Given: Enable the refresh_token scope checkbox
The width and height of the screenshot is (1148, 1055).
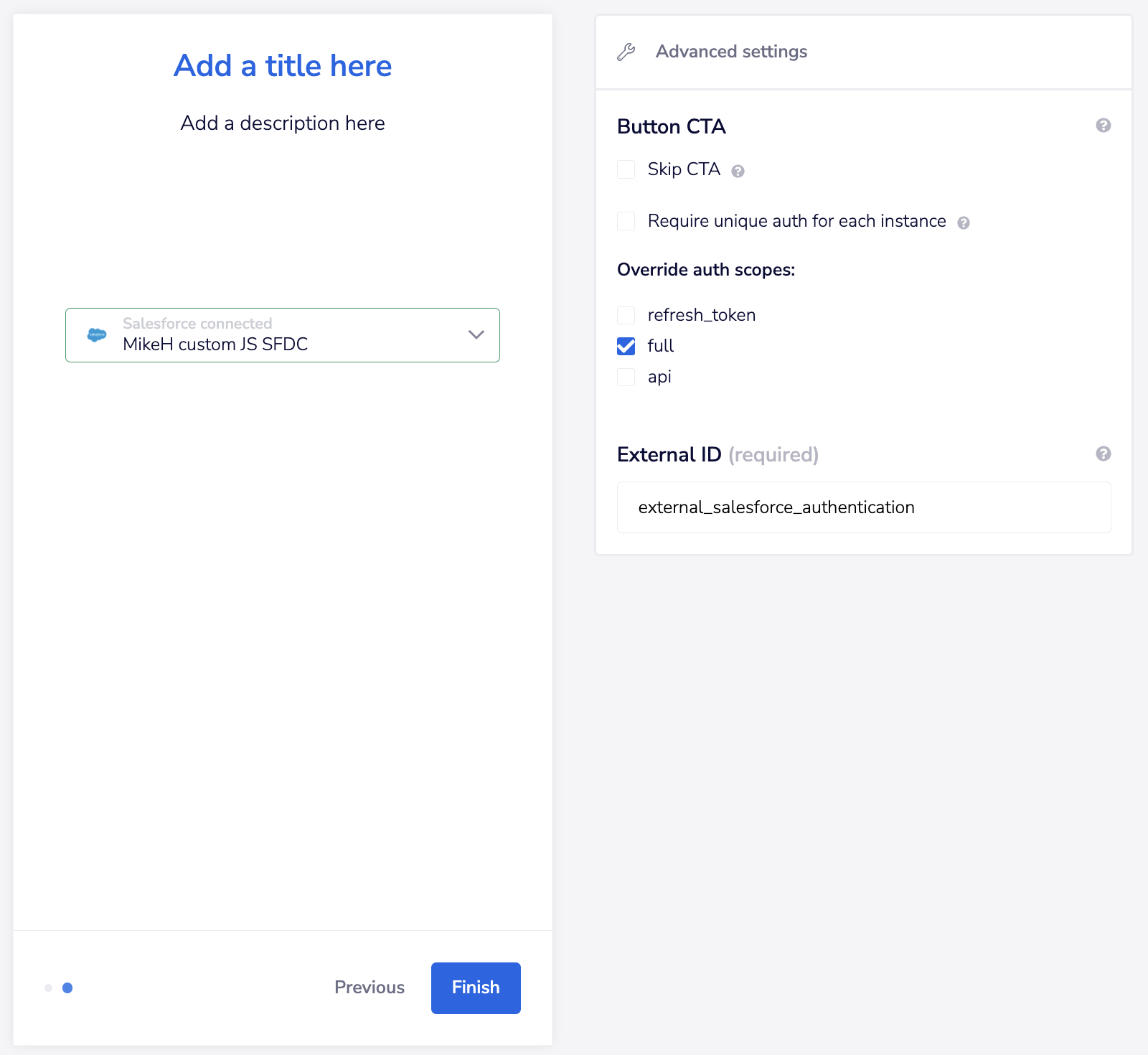Looking at the screenshot, I should (x=626, y=315).
